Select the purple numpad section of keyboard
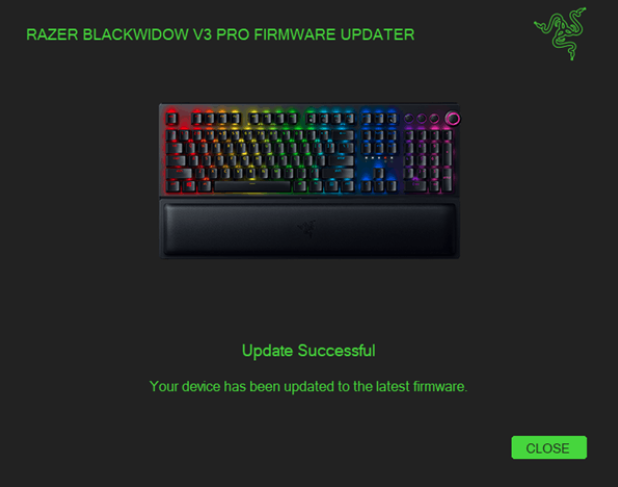This screenshot has width=618, height=487. [428, 162]
